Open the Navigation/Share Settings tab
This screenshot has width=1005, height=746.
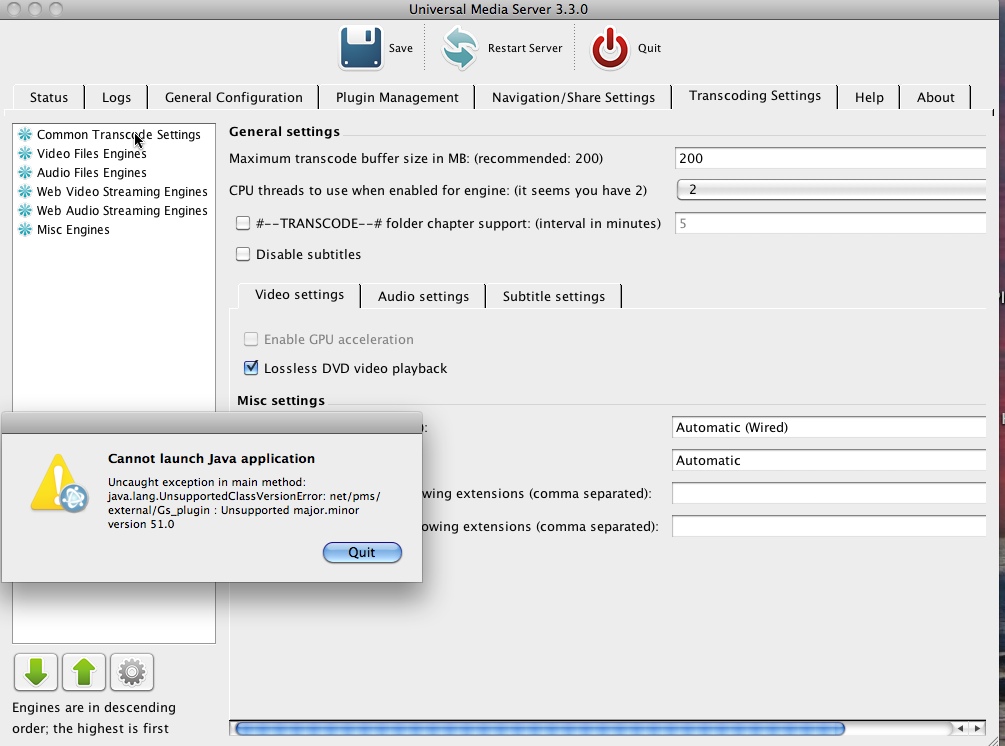point(573,97)
